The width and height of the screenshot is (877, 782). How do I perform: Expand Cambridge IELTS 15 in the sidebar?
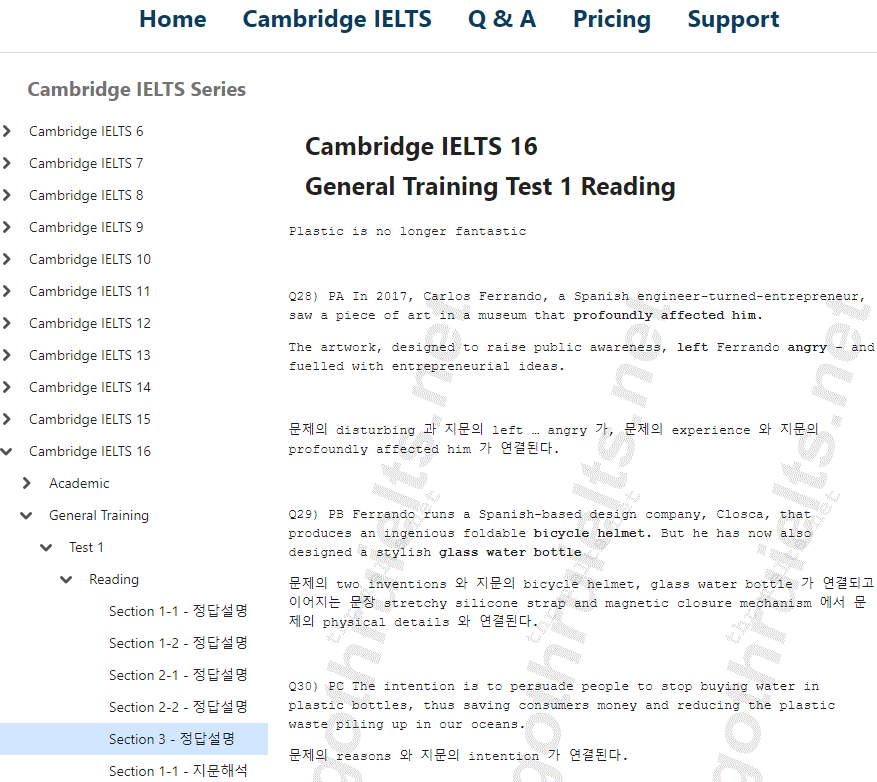click(x=8, y=419)
